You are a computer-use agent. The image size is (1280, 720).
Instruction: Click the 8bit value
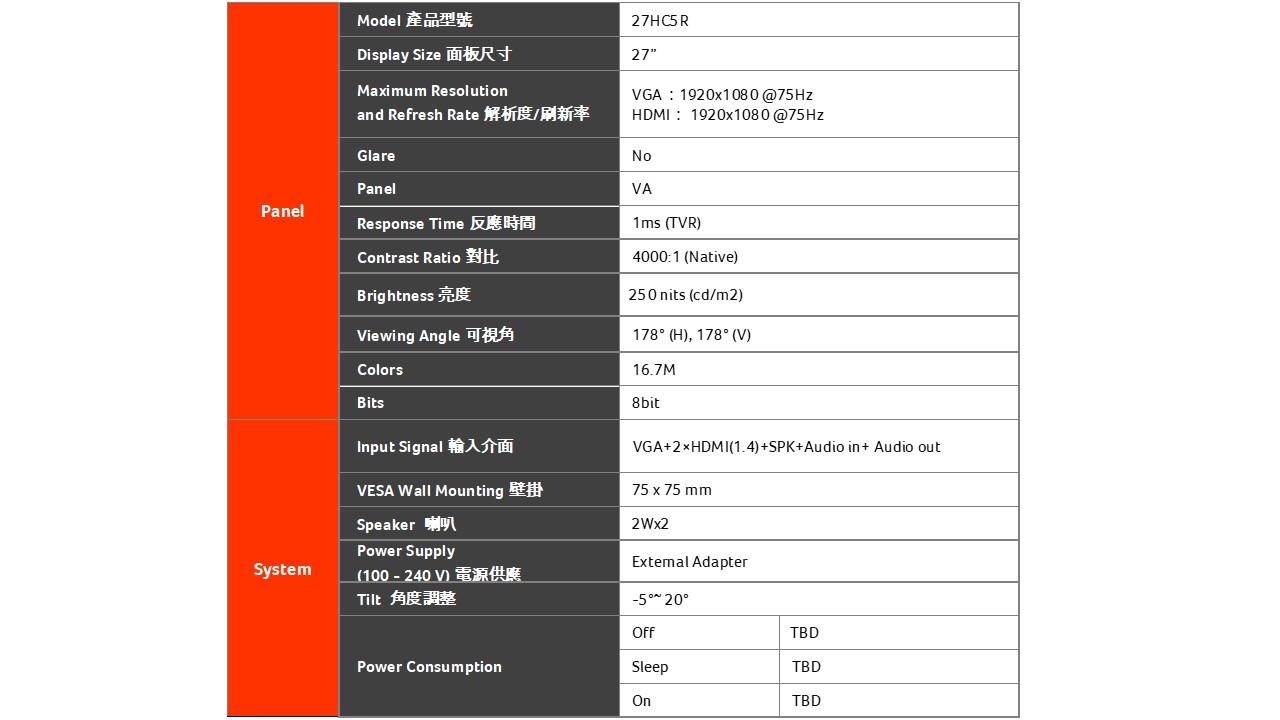pyautogui.click(x=646, y=403)
